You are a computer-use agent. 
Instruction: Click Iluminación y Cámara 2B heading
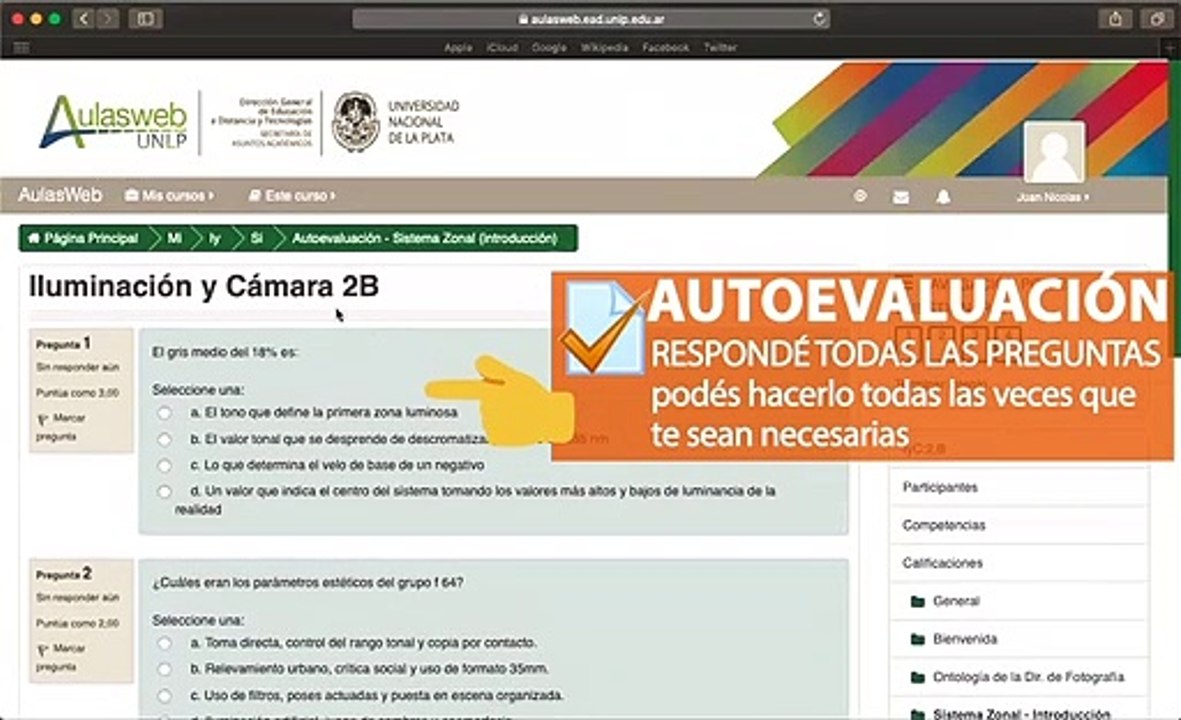204,286
